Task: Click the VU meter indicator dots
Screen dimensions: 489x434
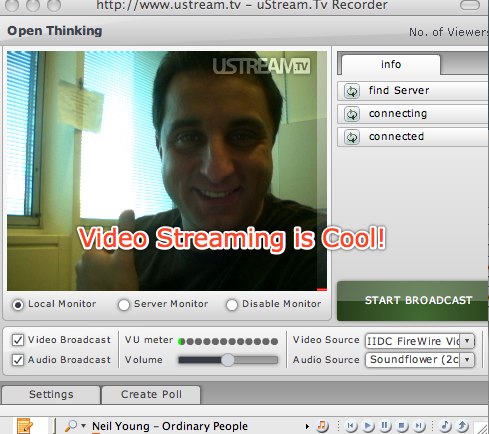Action: coord(228,341)
